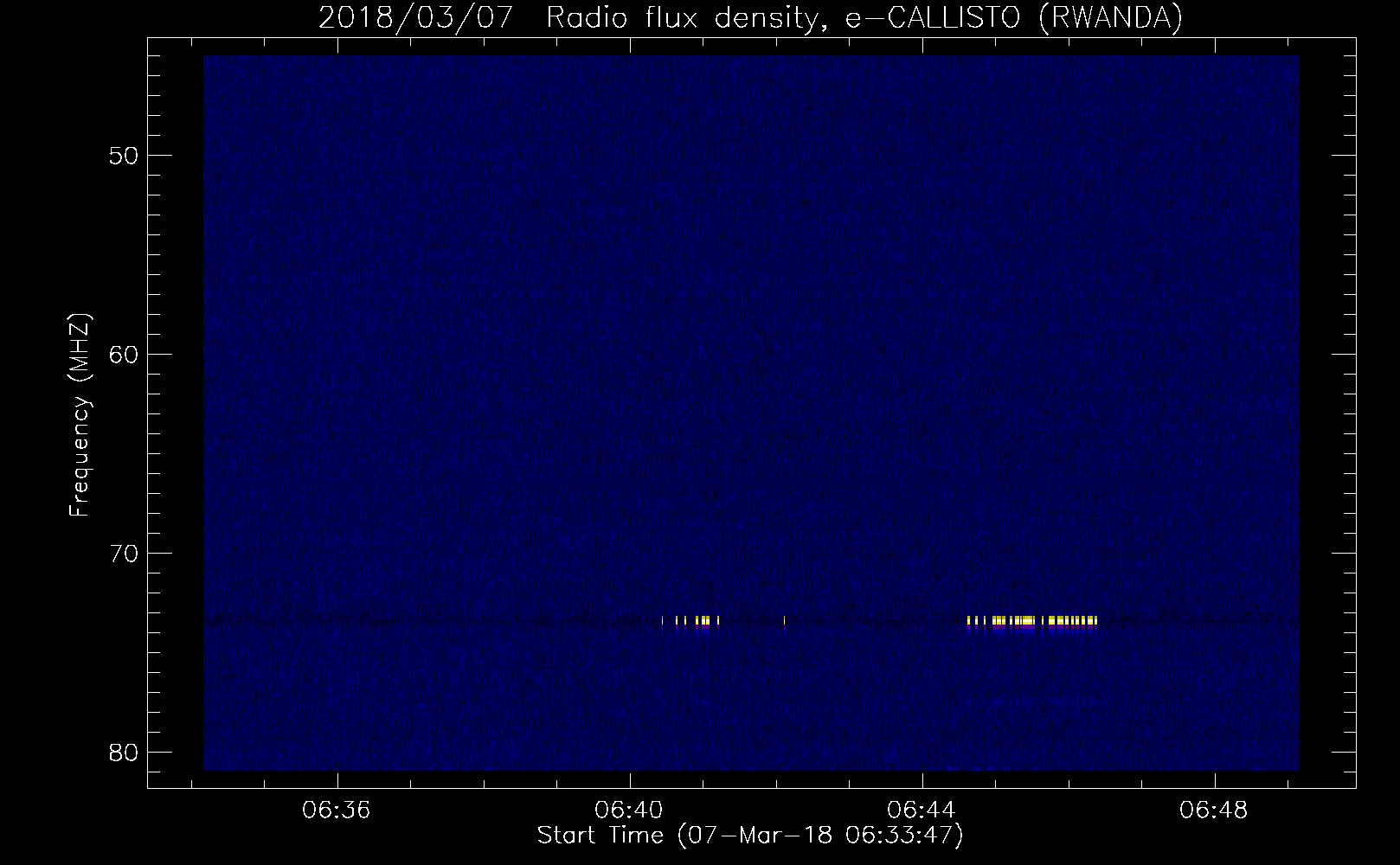This screenshot has height=865, width=1400.
Task: Click the 'Frequency (MHZ)' axis label
Action: [x=80, y=414]
